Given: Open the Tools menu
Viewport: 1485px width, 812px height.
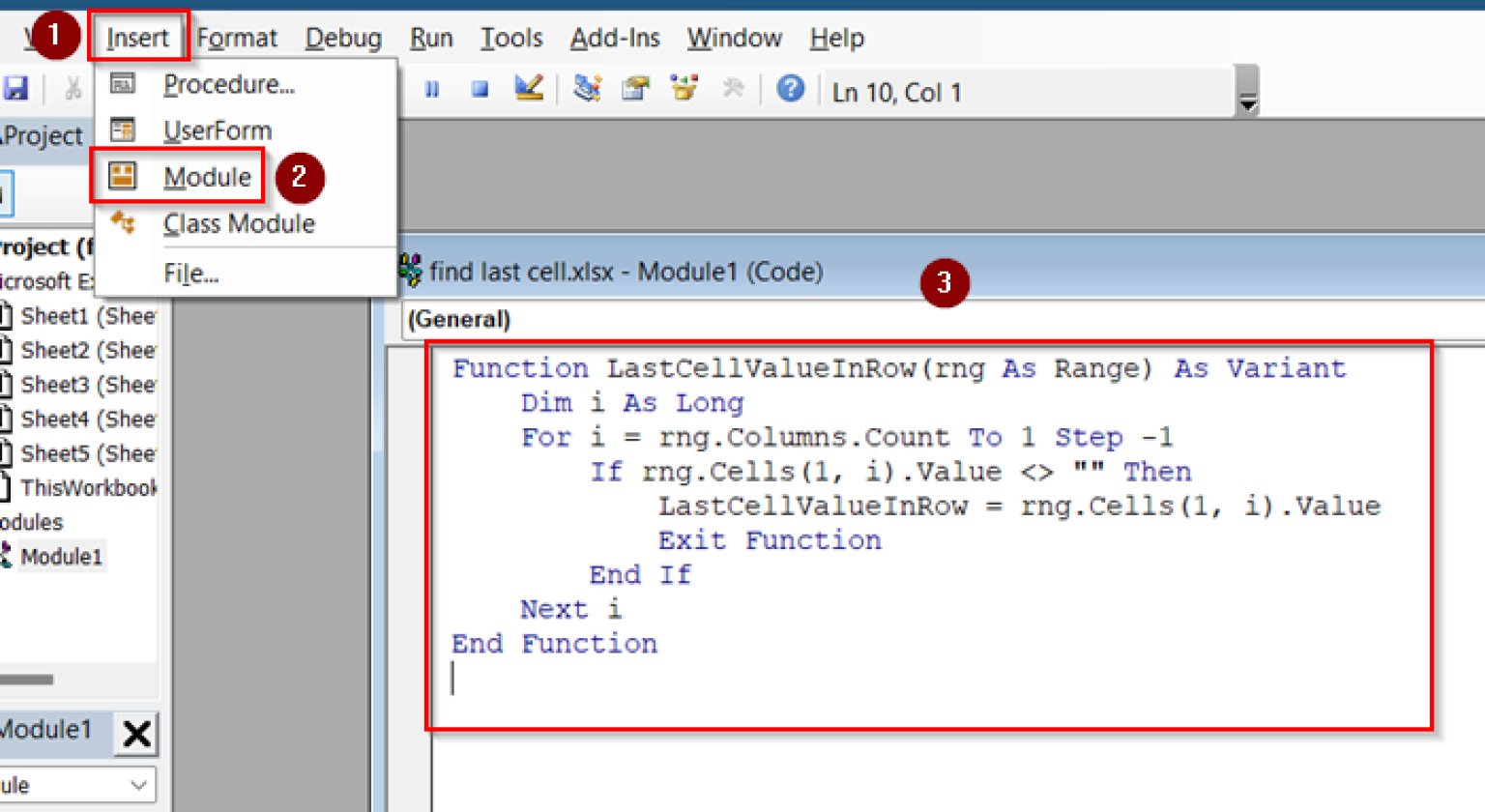Looking at the screenshot, I should [511, 39].
